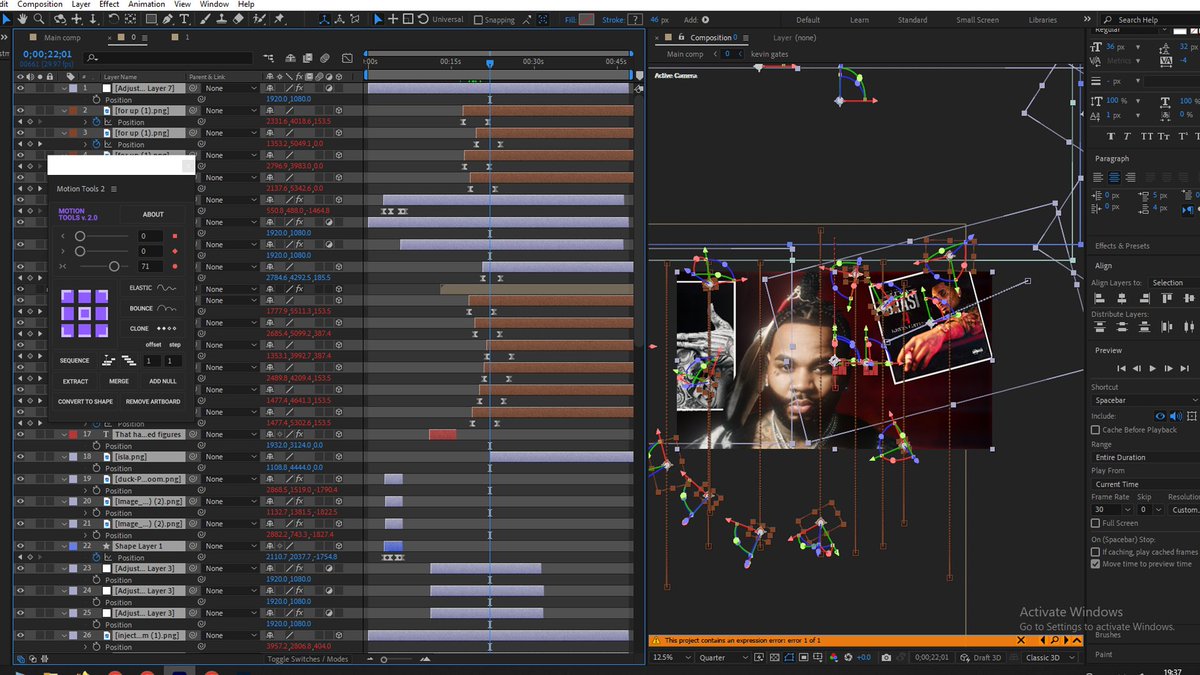Open the Animation menu
The width and height of the screenshot is (1200, 675).
[146, 4]
